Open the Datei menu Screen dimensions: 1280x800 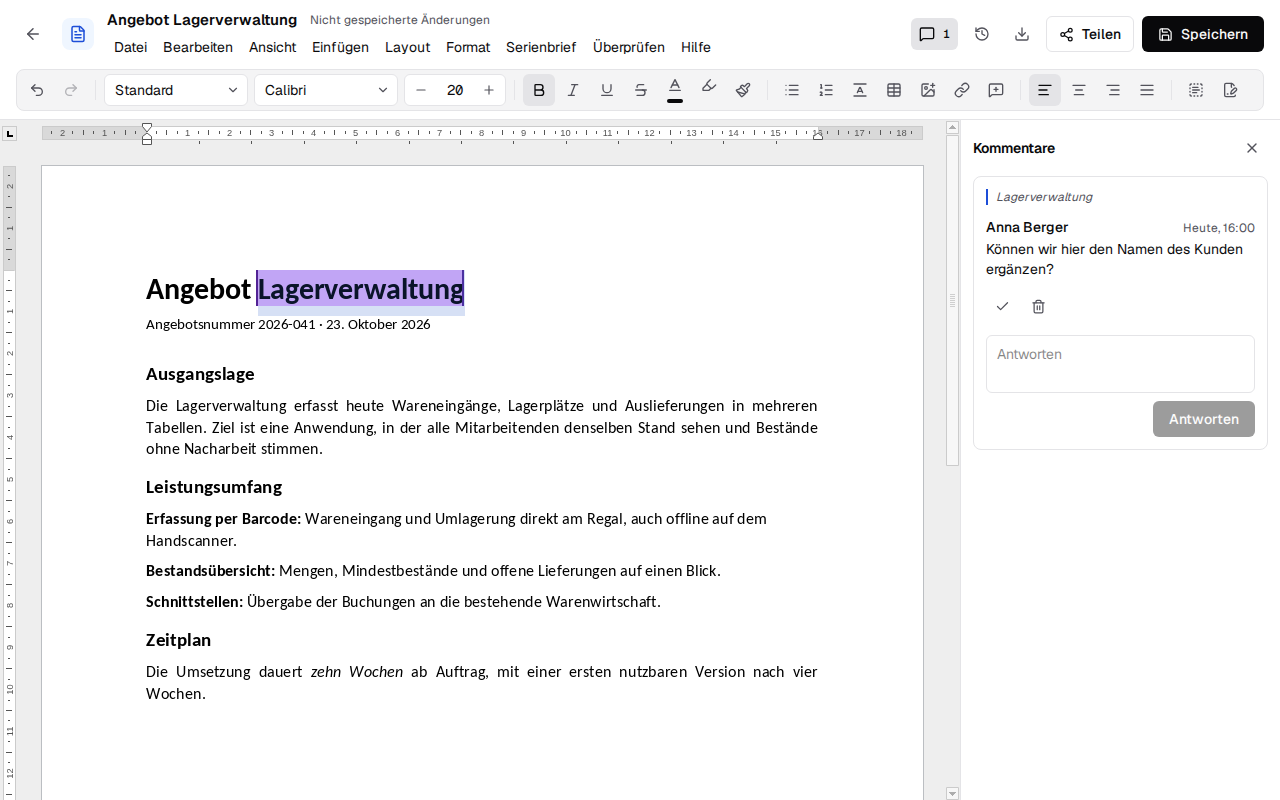[130, 47]
